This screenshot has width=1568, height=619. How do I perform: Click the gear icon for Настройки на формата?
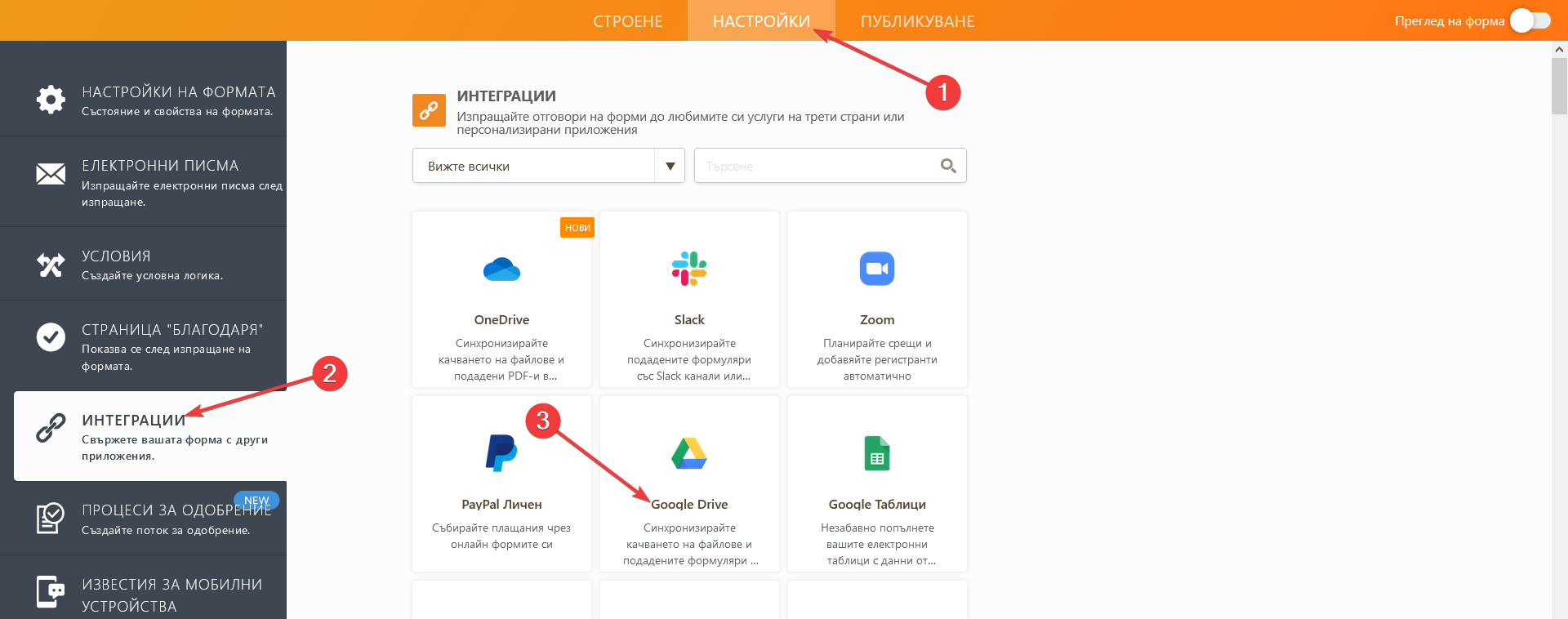[x=51, y=100]
